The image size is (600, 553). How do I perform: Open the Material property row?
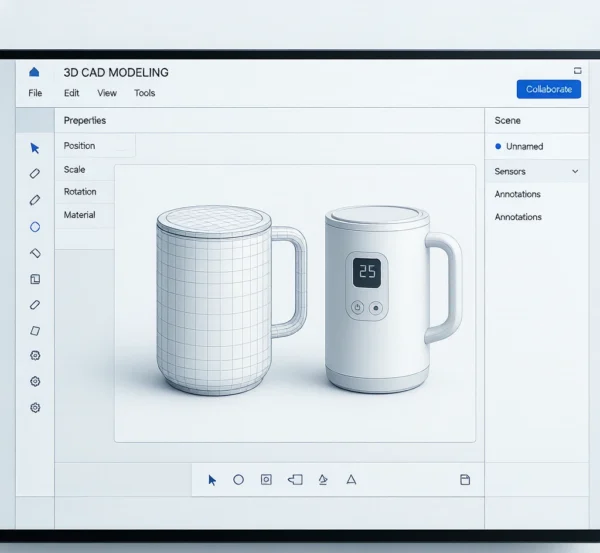click(x=85, y=215)
